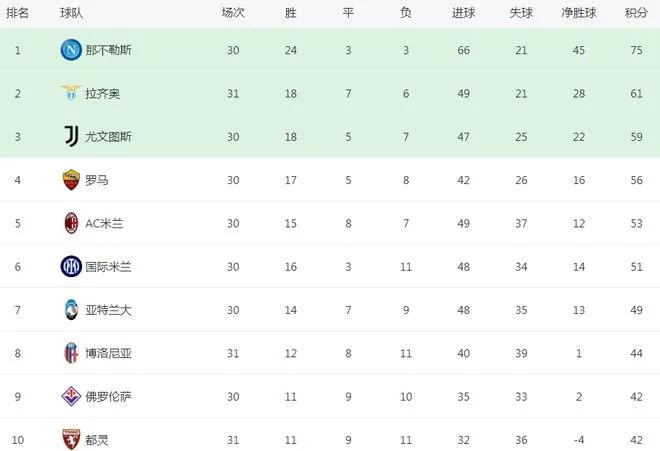The width and height of the screenshot is (660, 451).
Task: Click the Napoli club logo
Action: pos(70,50)
